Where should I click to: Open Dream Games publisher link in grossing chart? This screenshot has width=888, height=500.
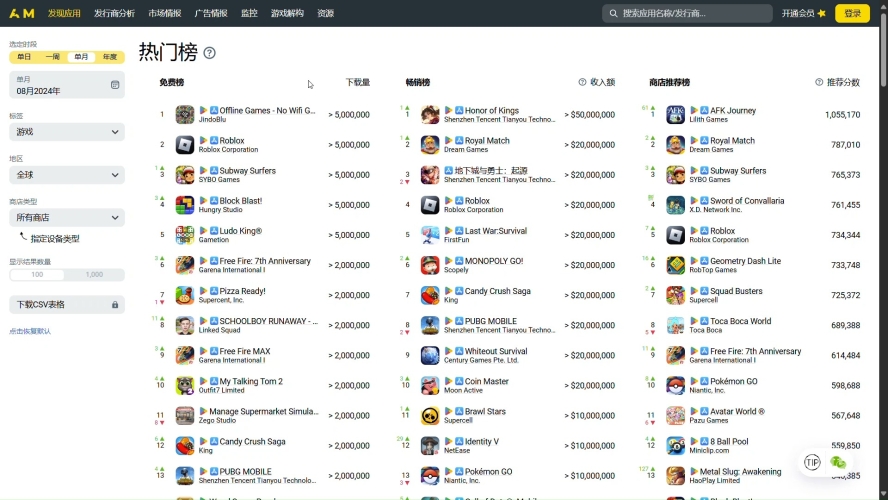[x=466, y=149]
